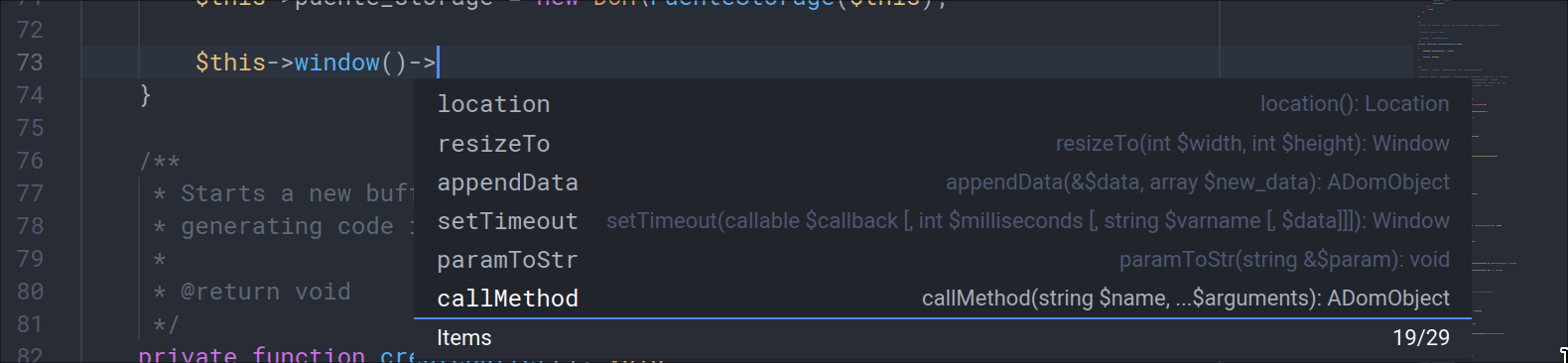Image resolution: width=1568 pixels, height=363 pixels.
Task: Click the closing brace on line 74
Action: (145, 95)
